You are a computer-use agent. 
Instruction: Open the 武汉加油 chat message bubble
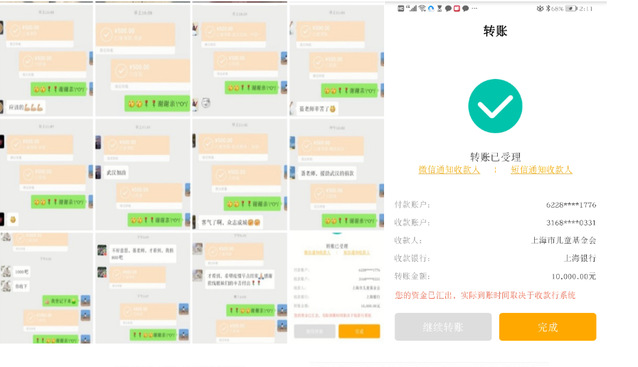[116, 173]
